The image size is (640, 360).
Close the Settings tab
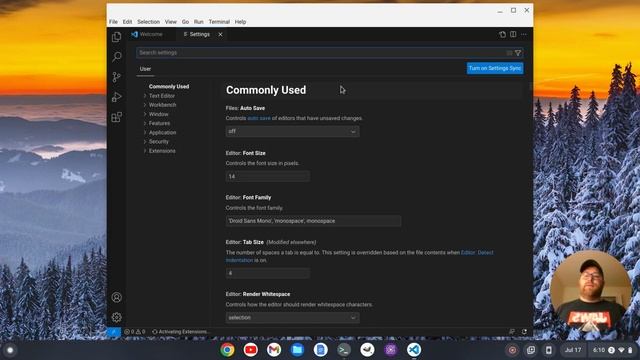click(x=220, y=34)
